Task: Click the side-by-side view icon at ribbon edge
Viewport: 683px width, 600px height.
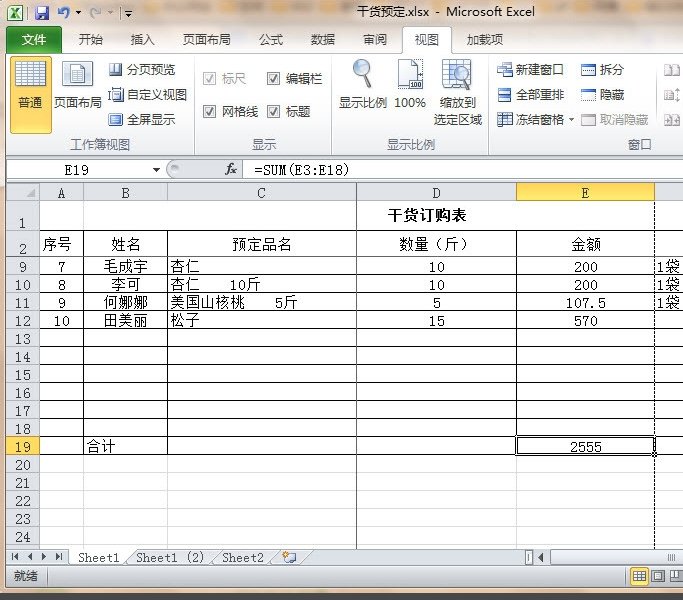Action: coord(672,70)
